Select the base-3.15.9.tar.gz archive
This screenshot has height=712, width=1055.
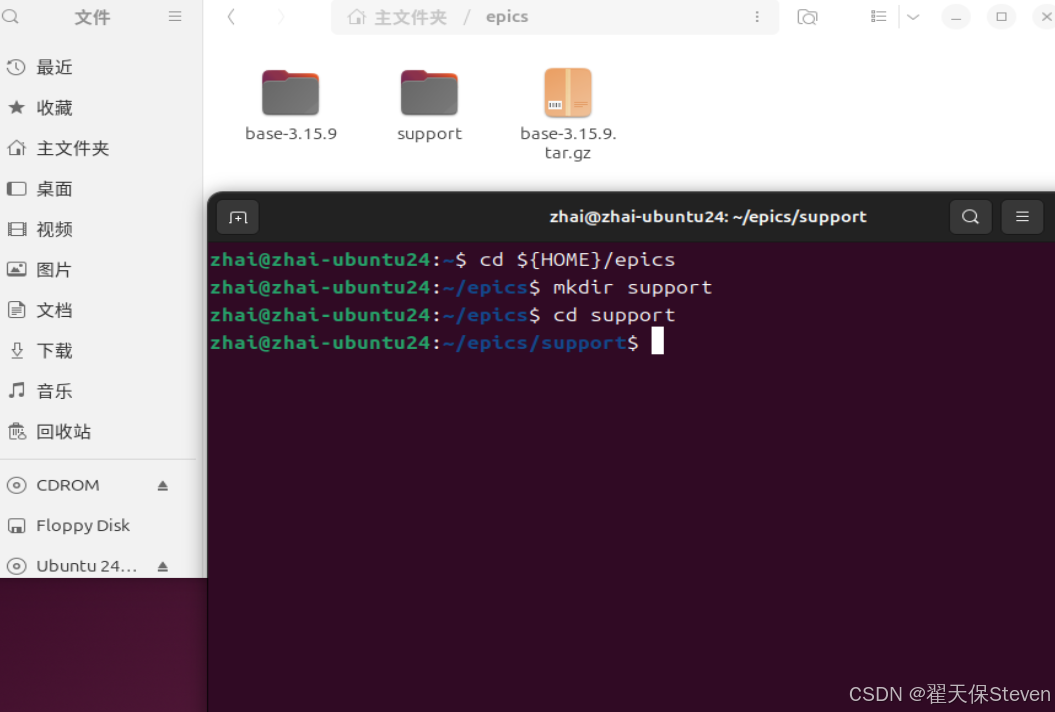click(568, 113)
